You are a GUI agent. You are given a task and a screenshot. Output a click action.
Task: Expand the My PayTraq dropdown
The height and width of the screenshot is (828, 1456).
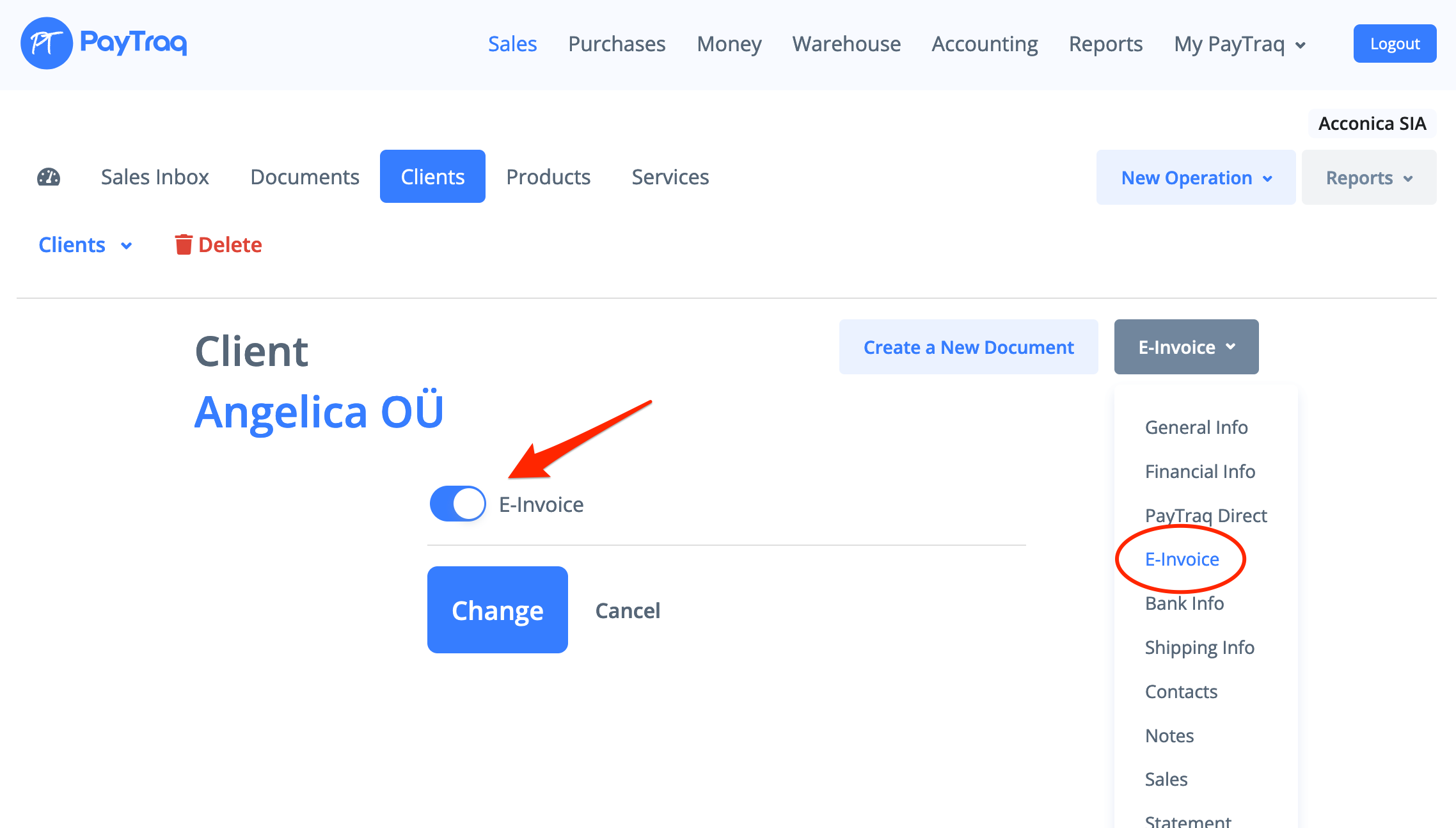point(1239,44)
